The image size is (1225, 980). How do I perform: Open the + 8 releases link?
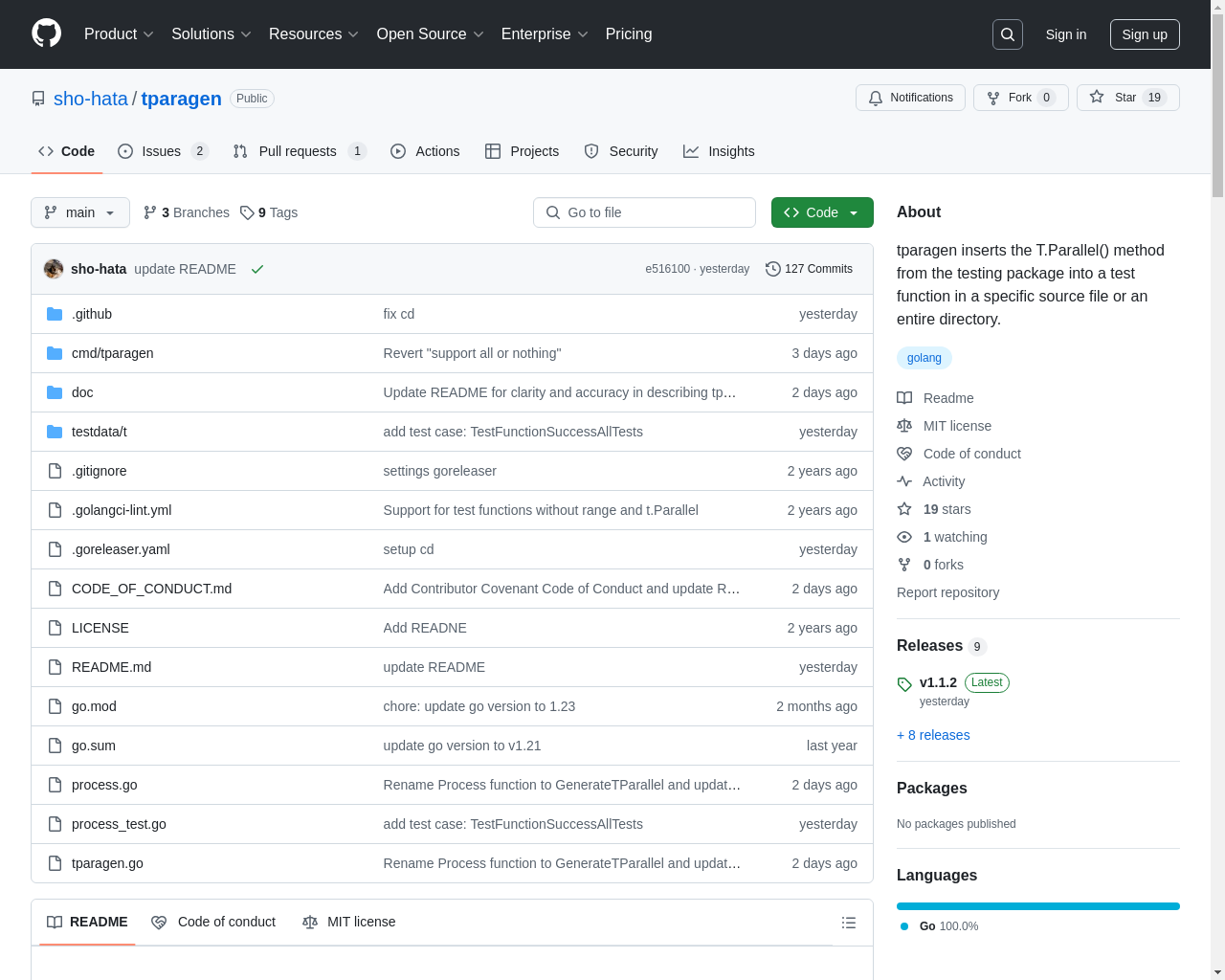pyautogui.click(x=933, y=735)
